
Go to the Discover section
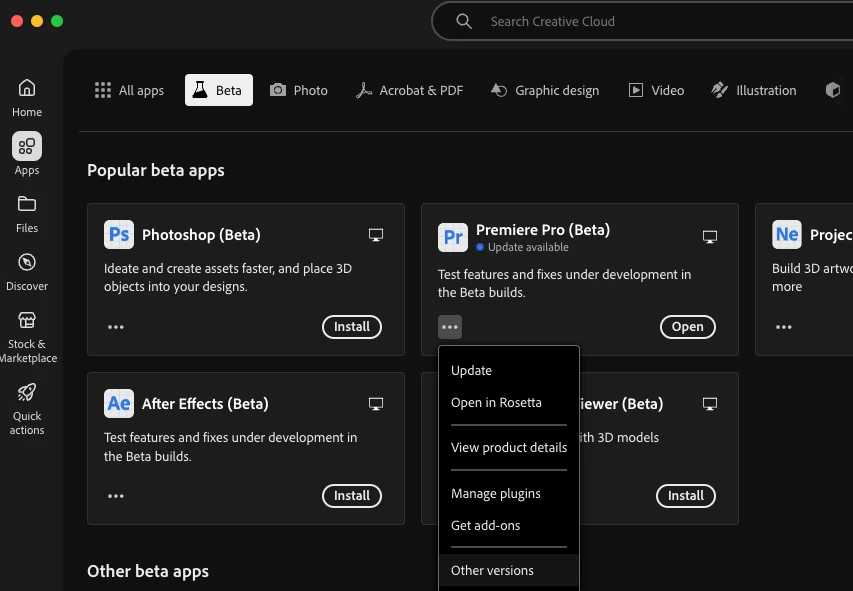coord(27,272)
